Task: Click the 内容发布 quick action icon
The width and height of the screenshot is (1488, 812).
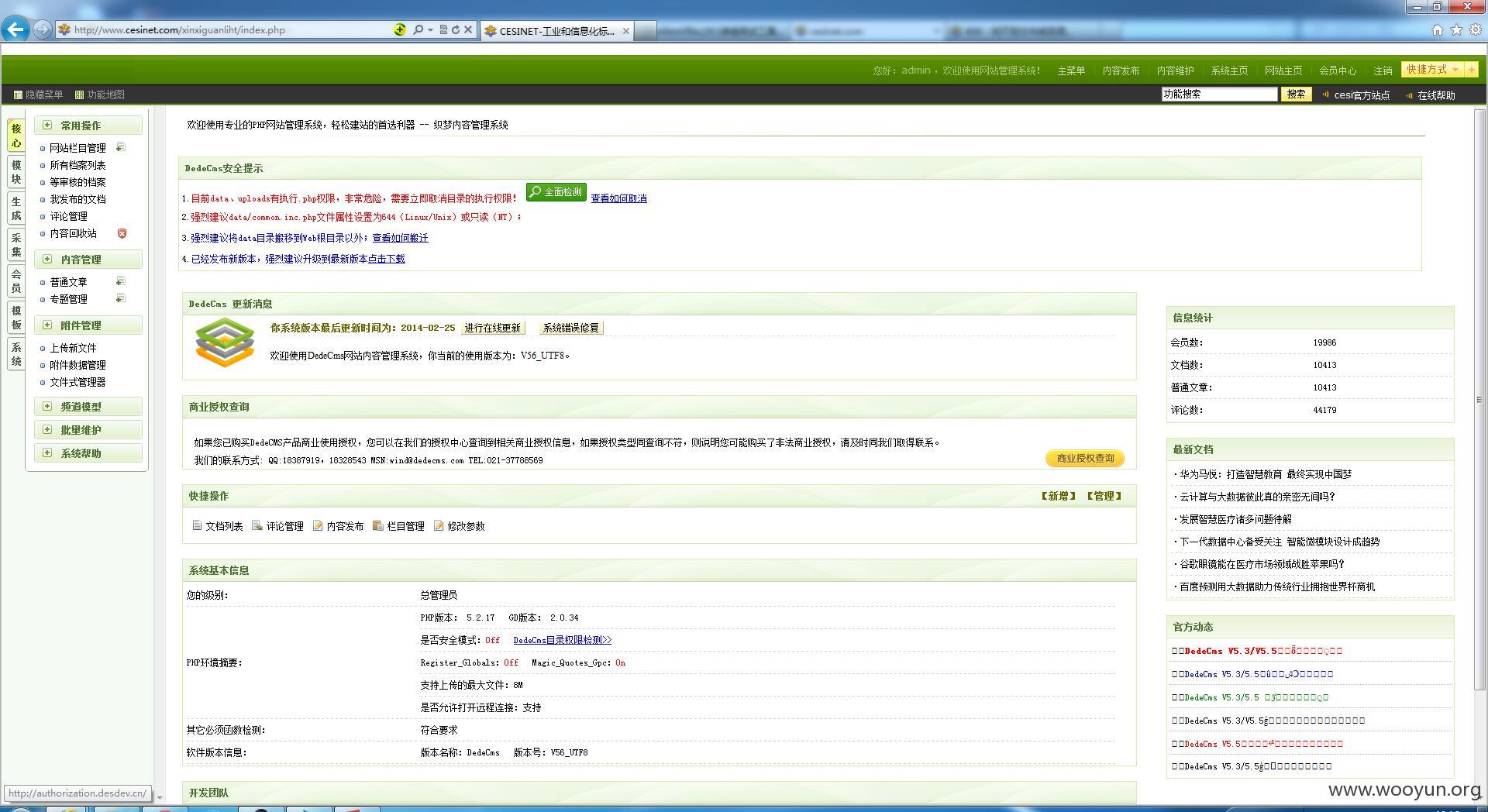Action: click(x=318, y=525)
